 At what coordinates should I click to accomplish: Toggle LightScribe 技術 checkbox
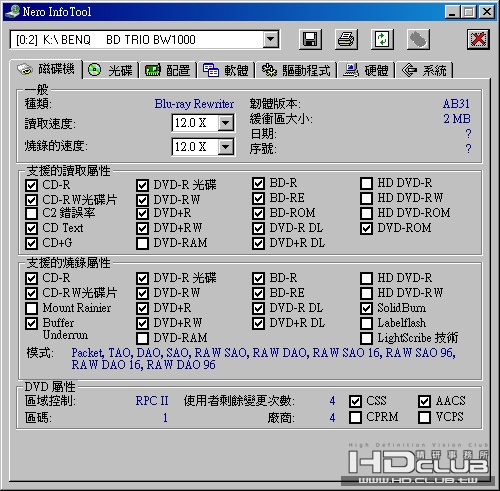tap(366, 338)
